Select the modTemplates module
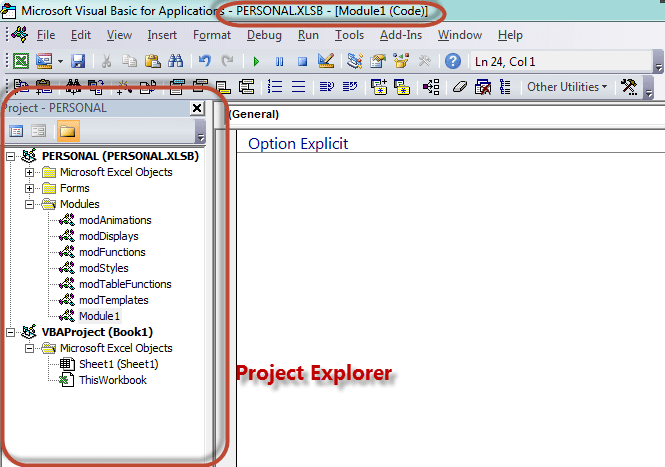This screenshot has width=665, height=467. click(x=114, y=300)
